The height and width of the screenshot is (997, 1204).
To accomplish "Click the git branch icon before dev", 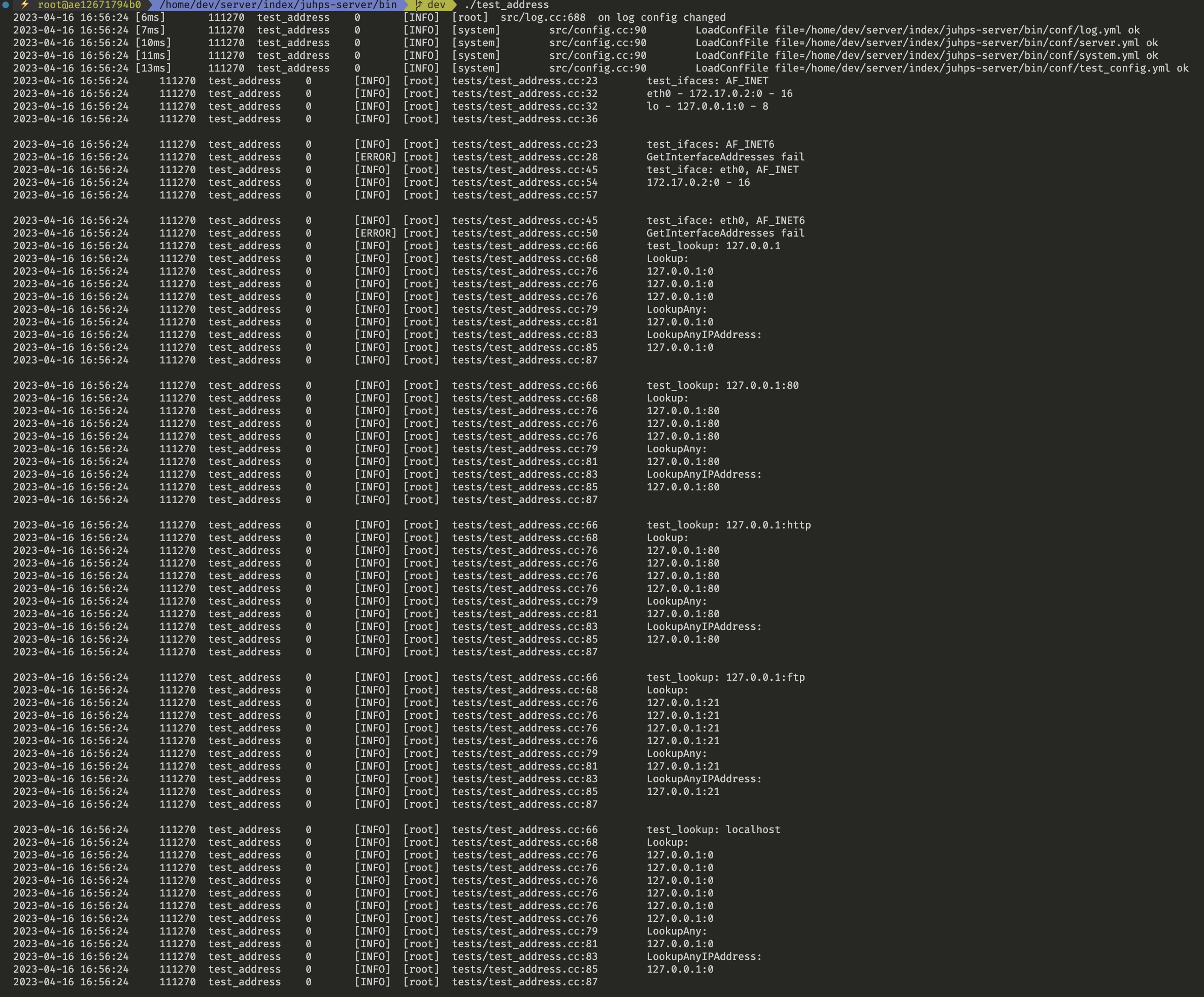I will (x=419, y=5).
